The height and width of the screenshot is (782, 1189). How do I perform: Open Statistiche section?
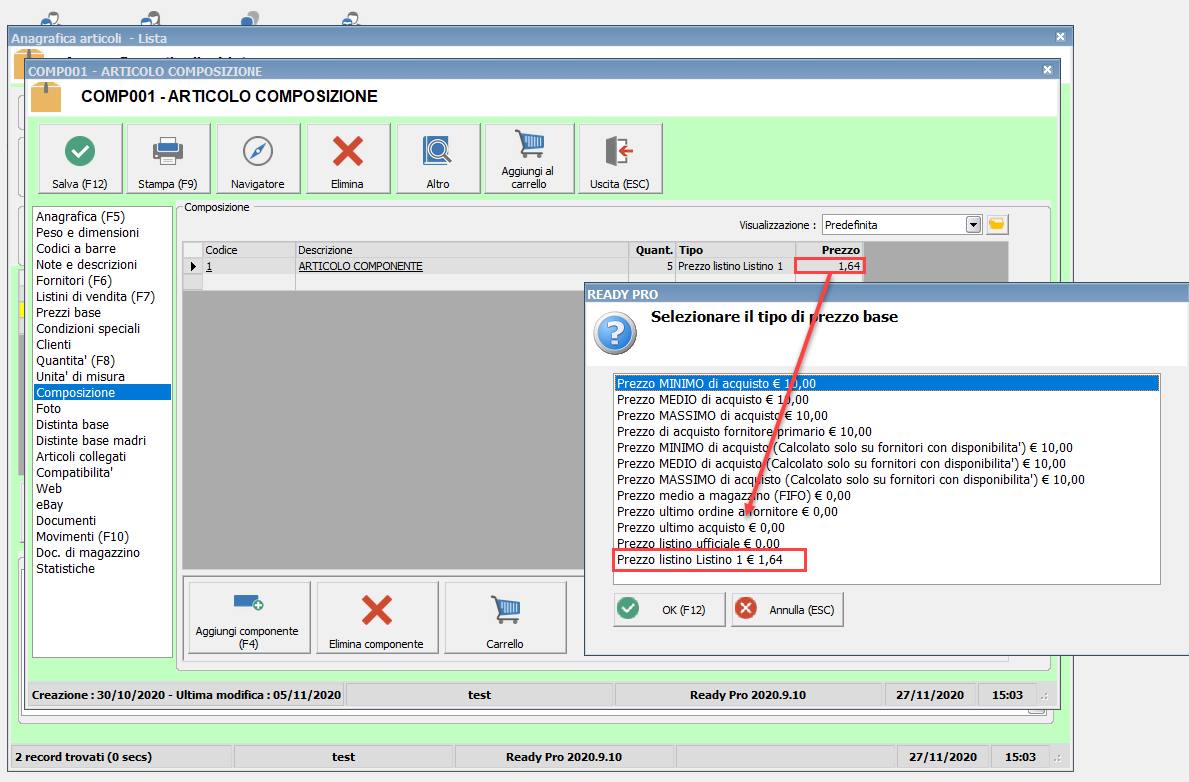click(65, 568)
